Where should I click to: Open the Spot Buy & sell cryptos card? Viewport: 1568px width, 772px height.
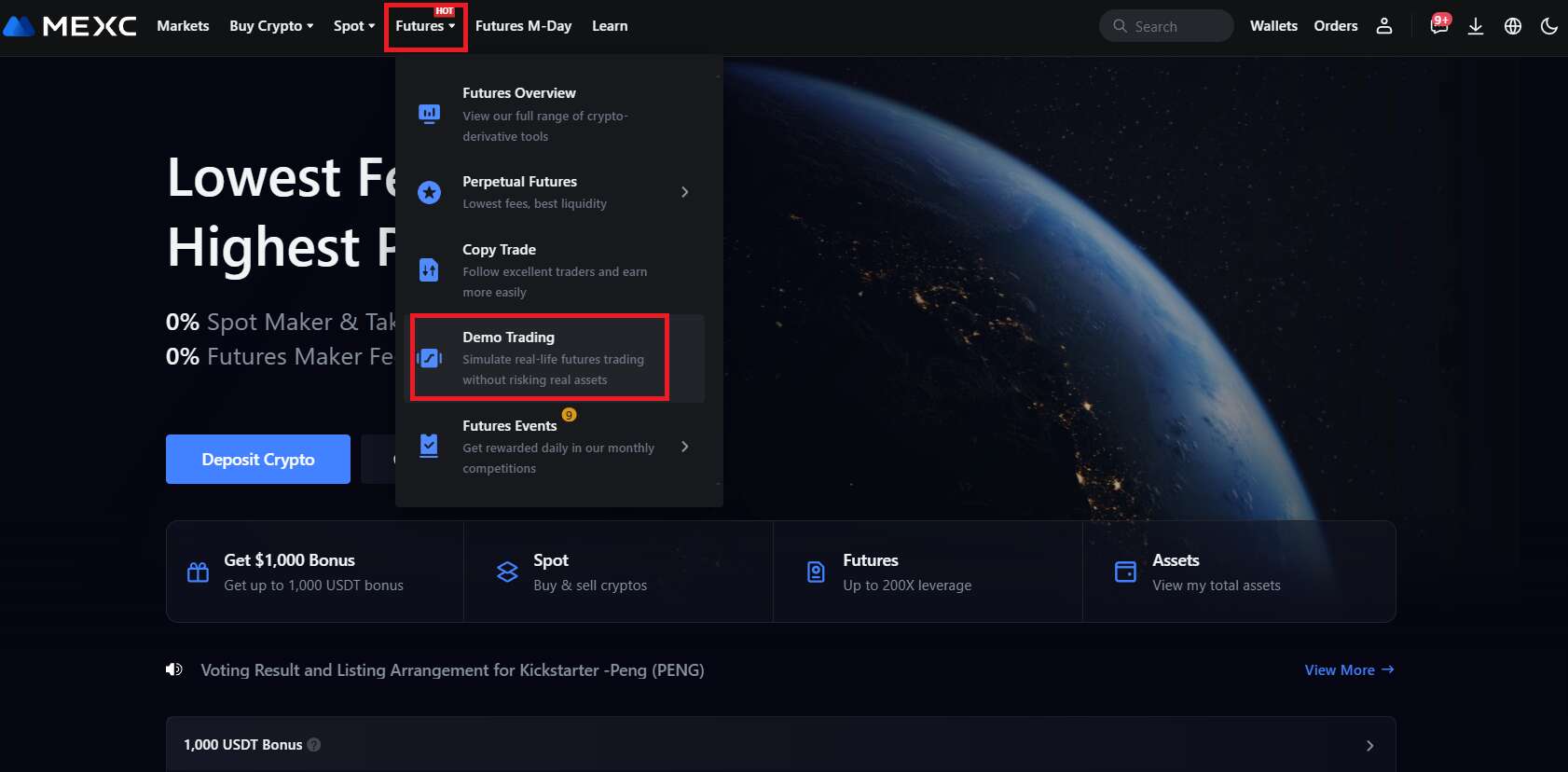click(618, 572)
